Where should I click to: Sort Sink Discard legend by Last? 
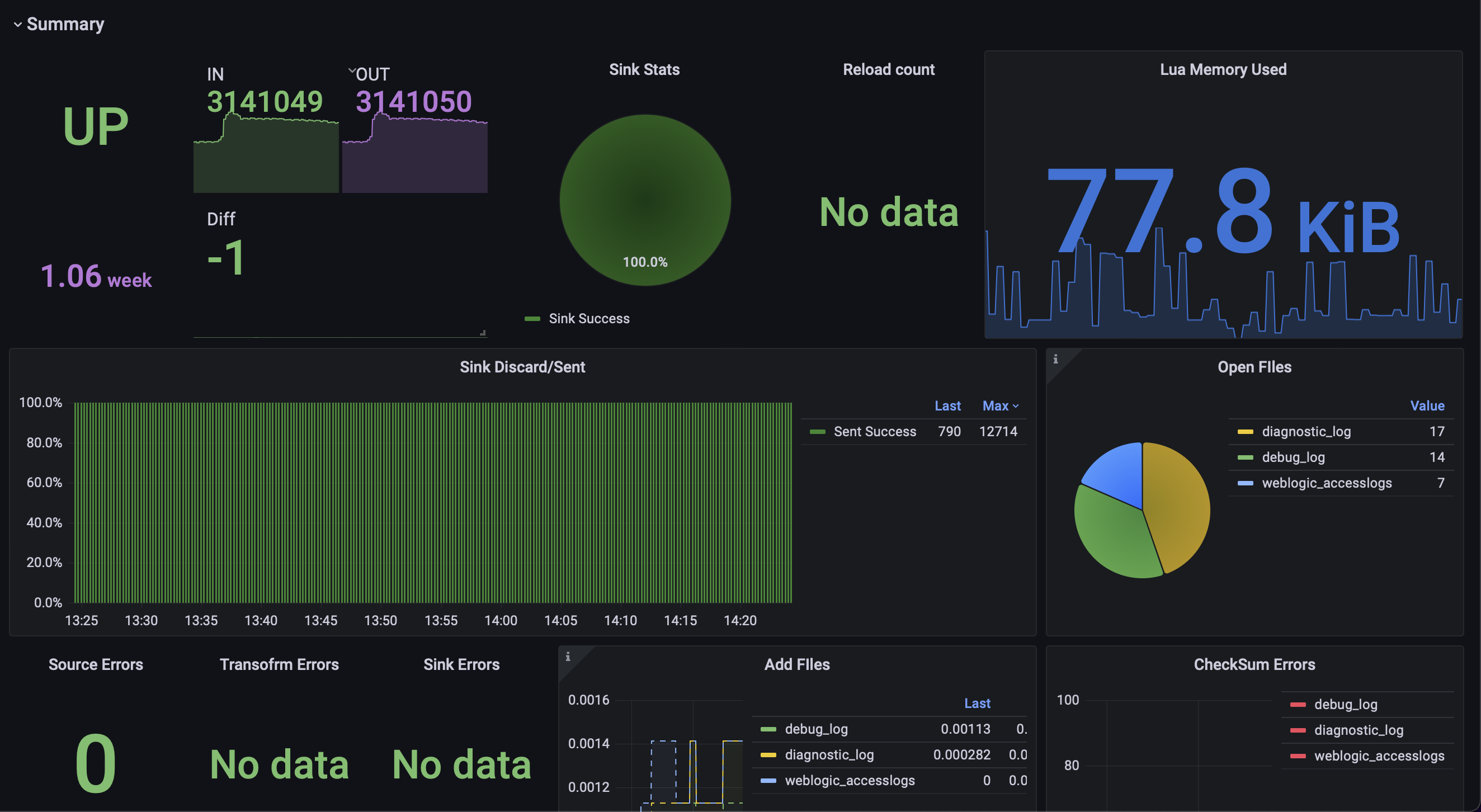click(947, 405)
